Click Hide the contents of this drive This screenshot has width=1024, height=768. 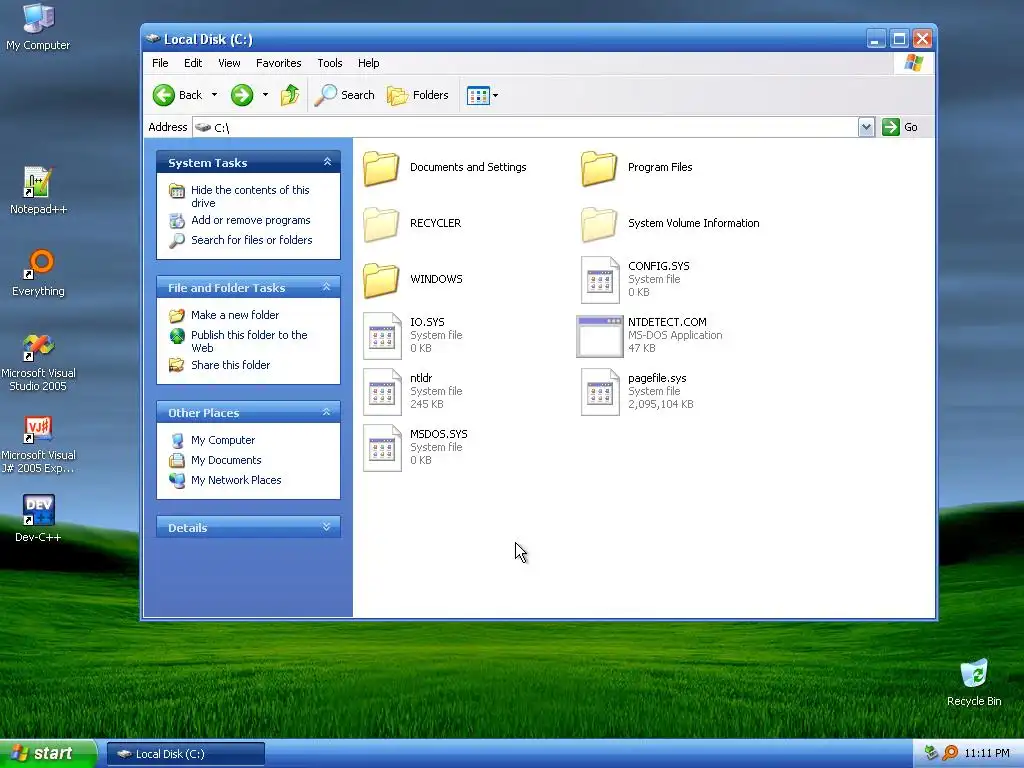click(x=250, y=197)
